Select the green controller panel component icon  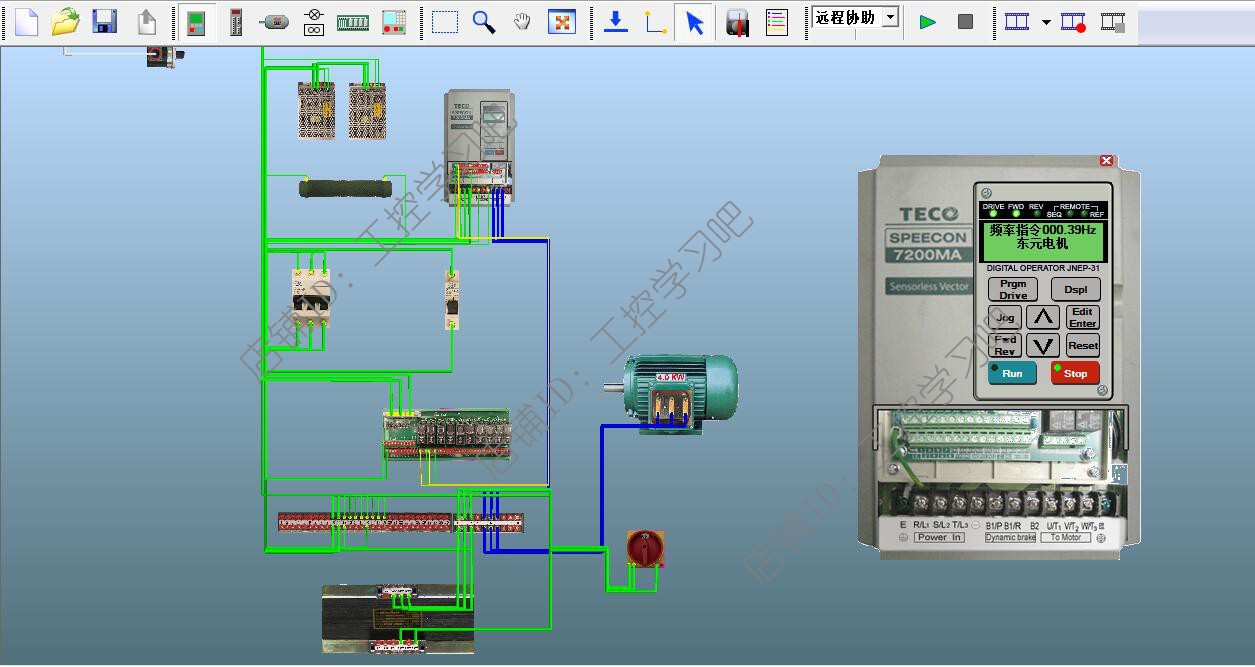point(196,22)
